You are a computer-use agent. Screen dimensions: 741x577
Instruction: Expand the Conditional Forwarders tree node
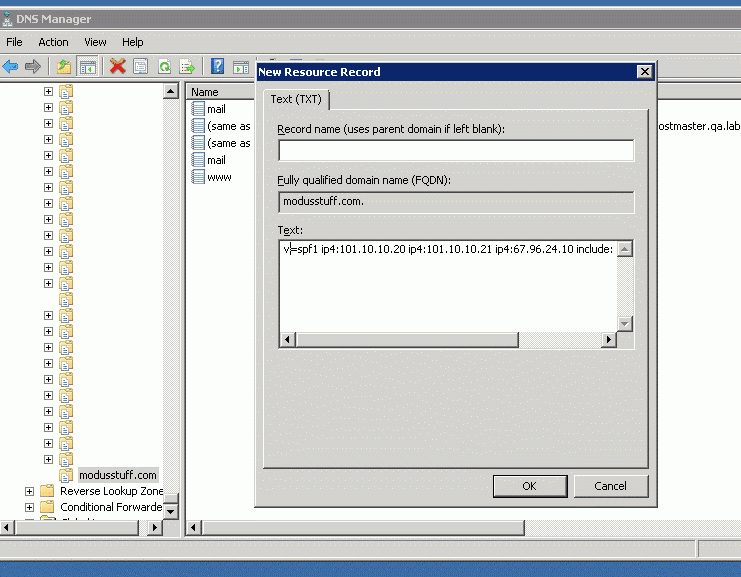[29, 507]
